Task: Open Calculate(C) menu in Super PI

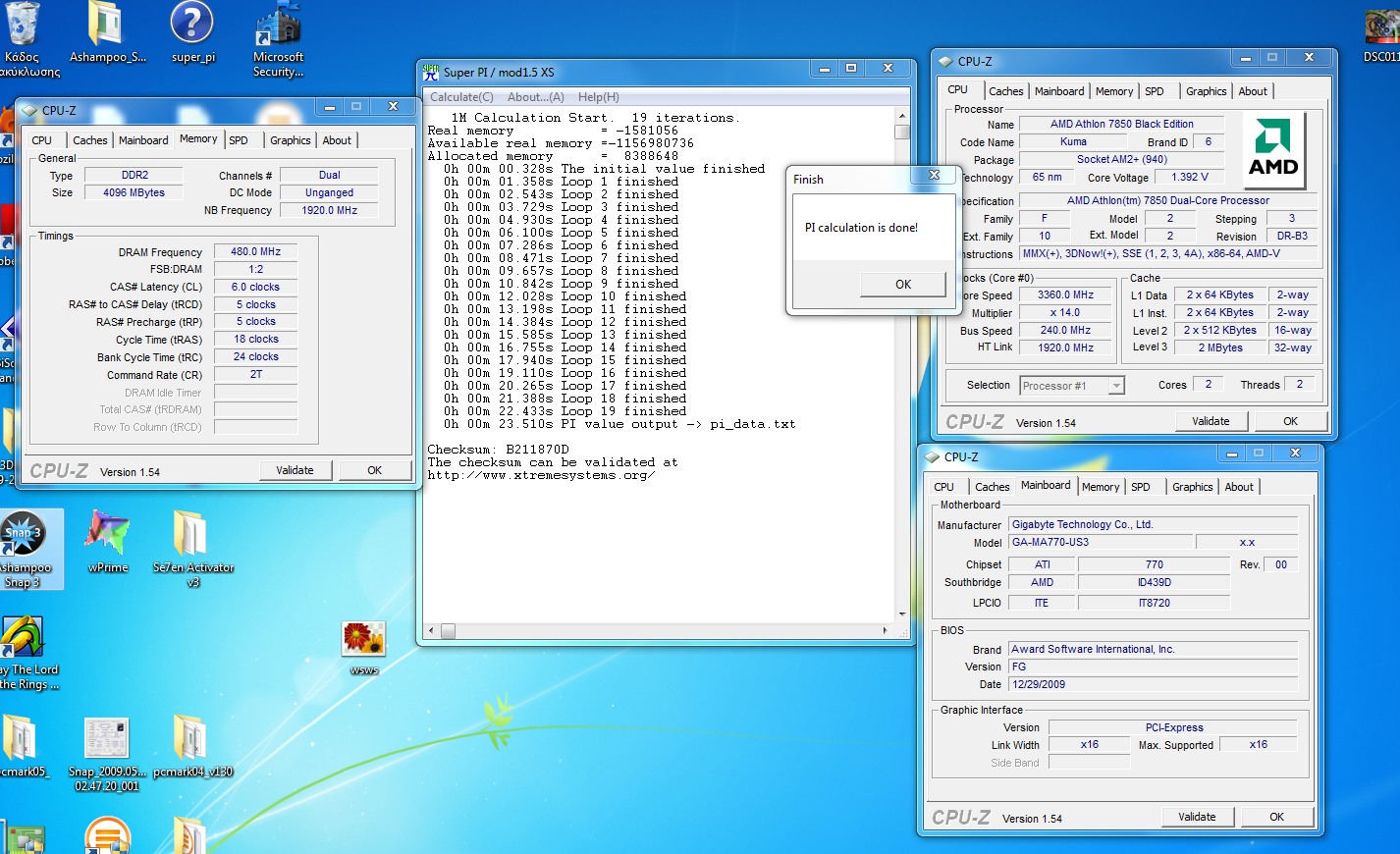Action: pos(461,97)
